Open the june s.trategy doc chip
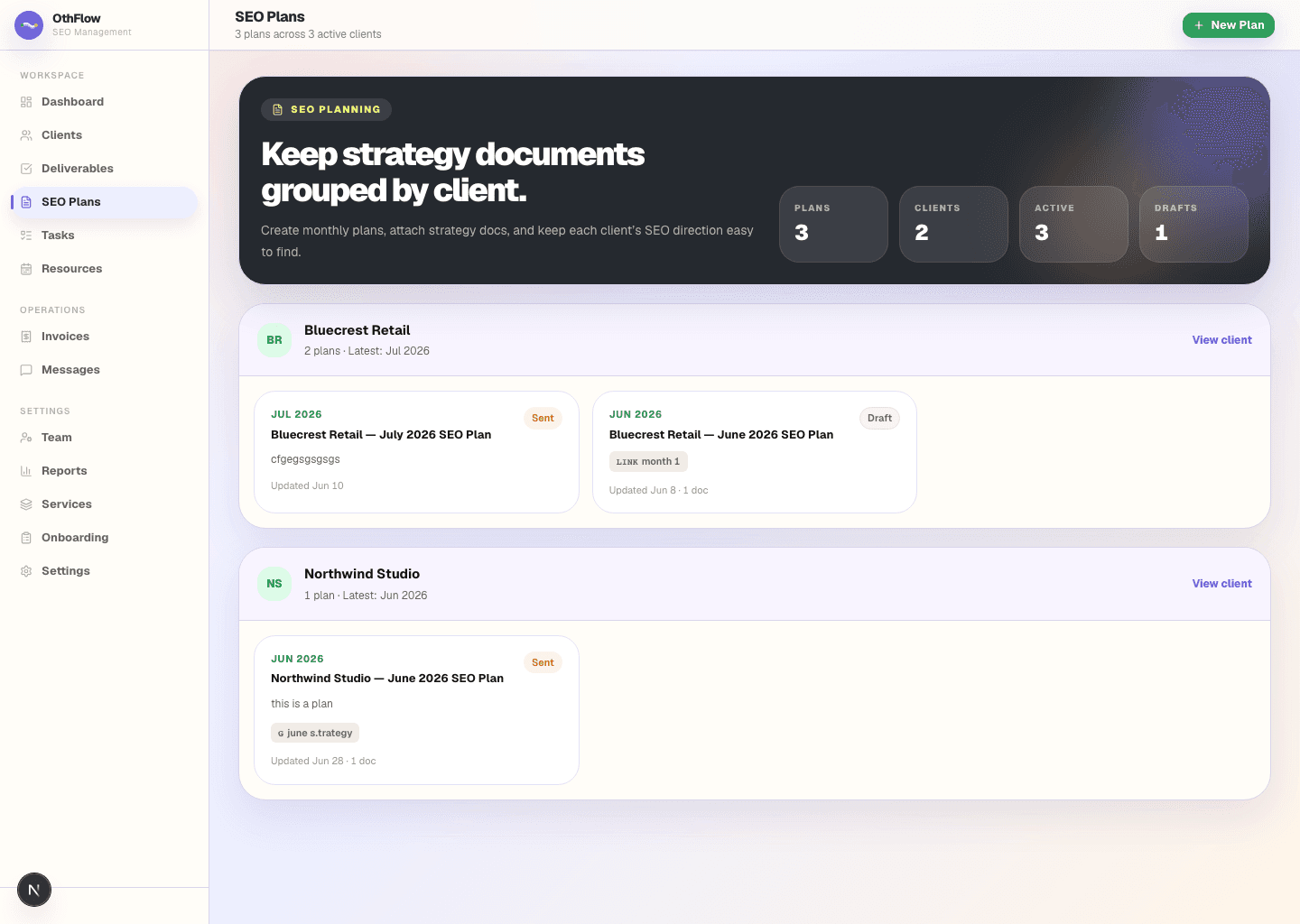This screenshot has height=924, width=1300. [315, 733]
